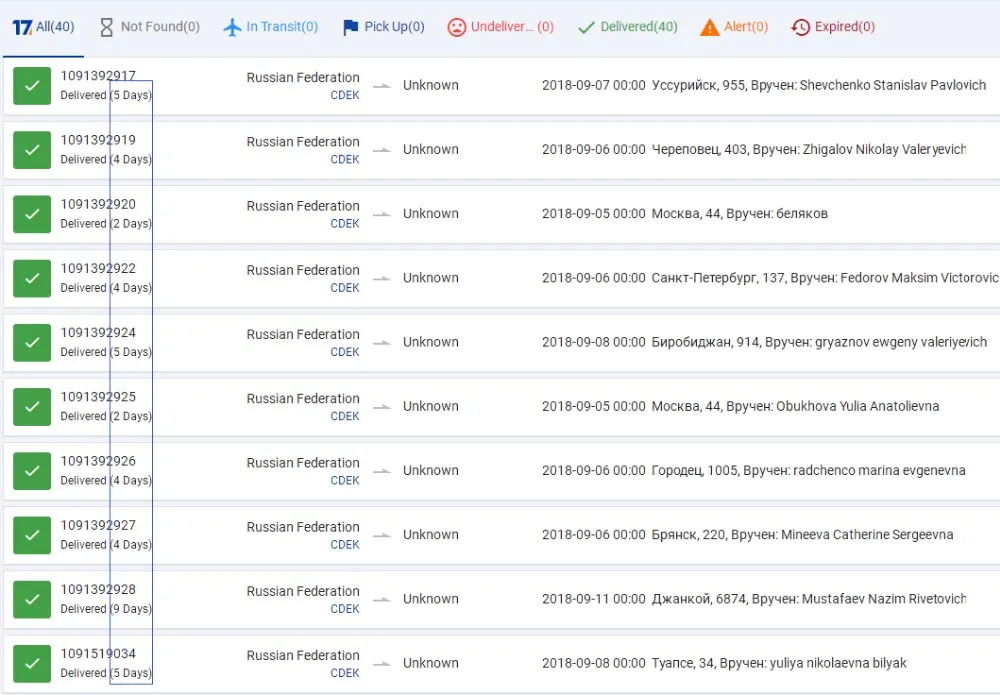This screenshot has height=695, width=1000.
Task: Click green check icon for 1091392922
Action: (x=32, y=278)
